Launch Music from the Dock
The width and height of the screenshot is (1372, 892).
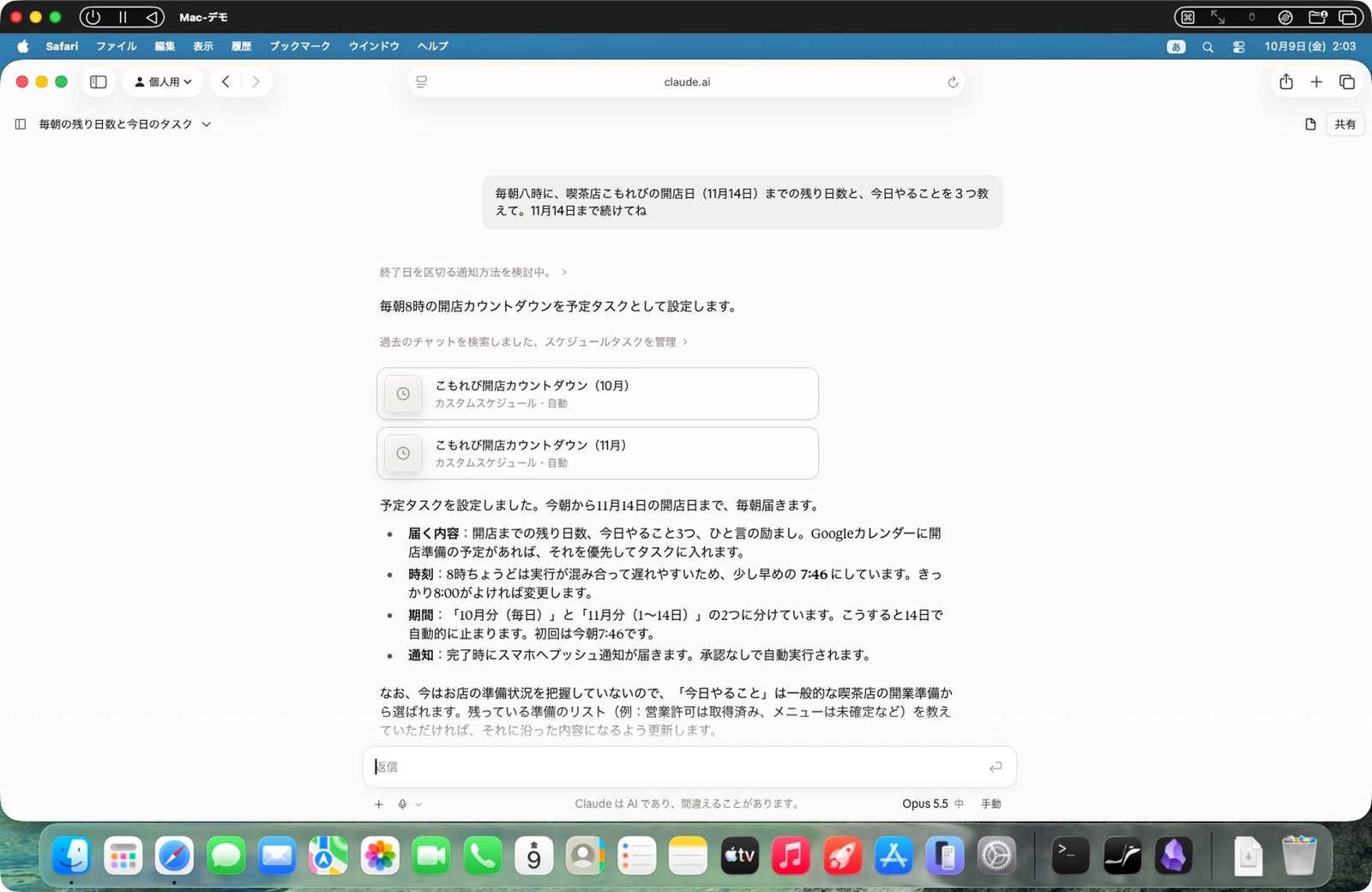point(791,855)
